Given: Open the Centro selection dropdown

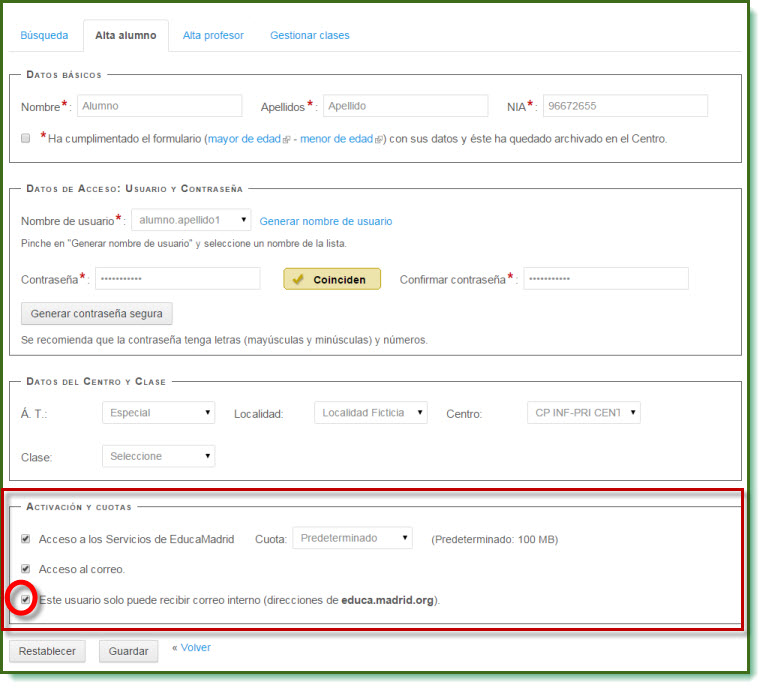Looking at the screenshot, I should point(583,413).
